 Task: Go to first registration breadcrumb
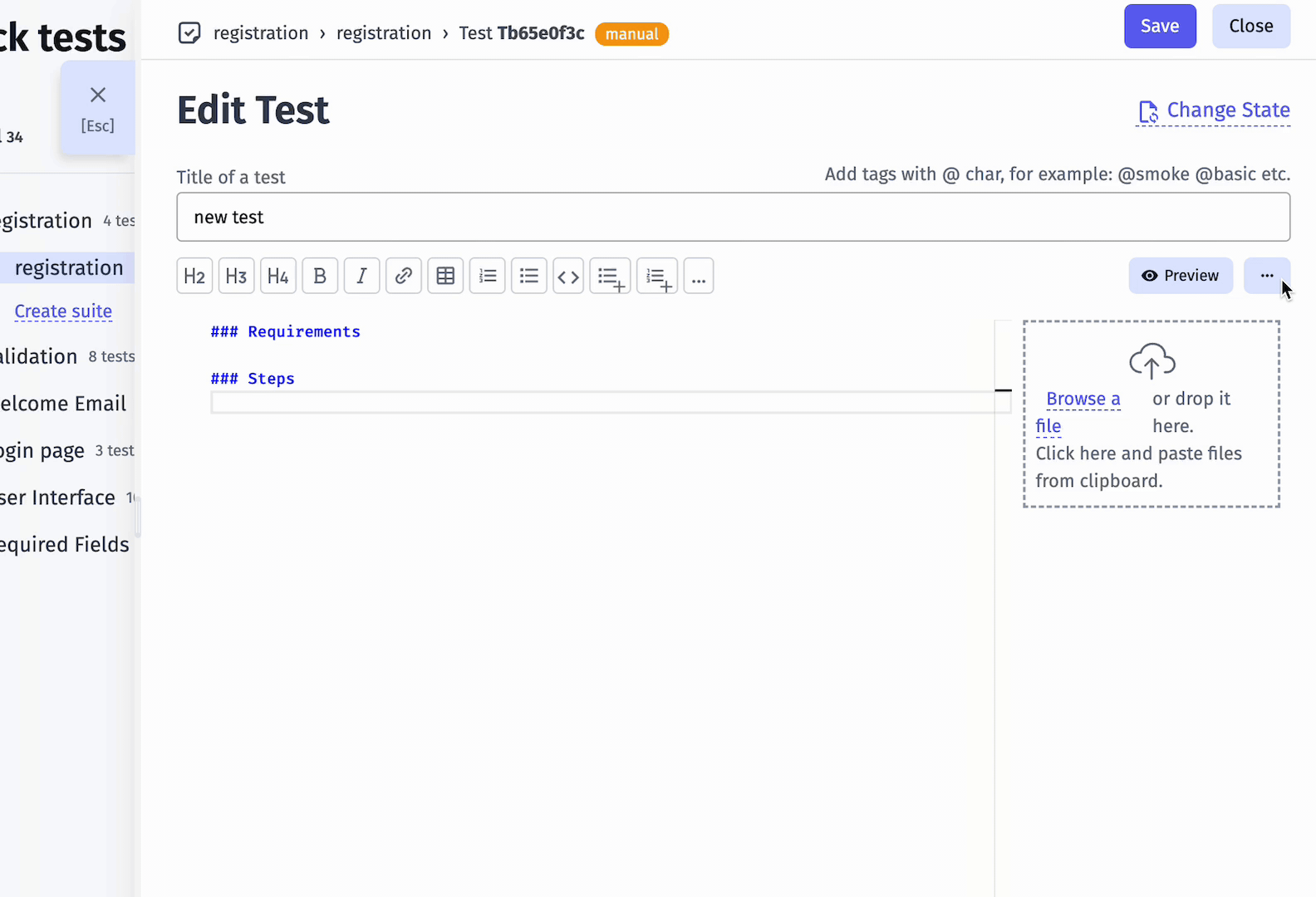(x=261, y=33)
